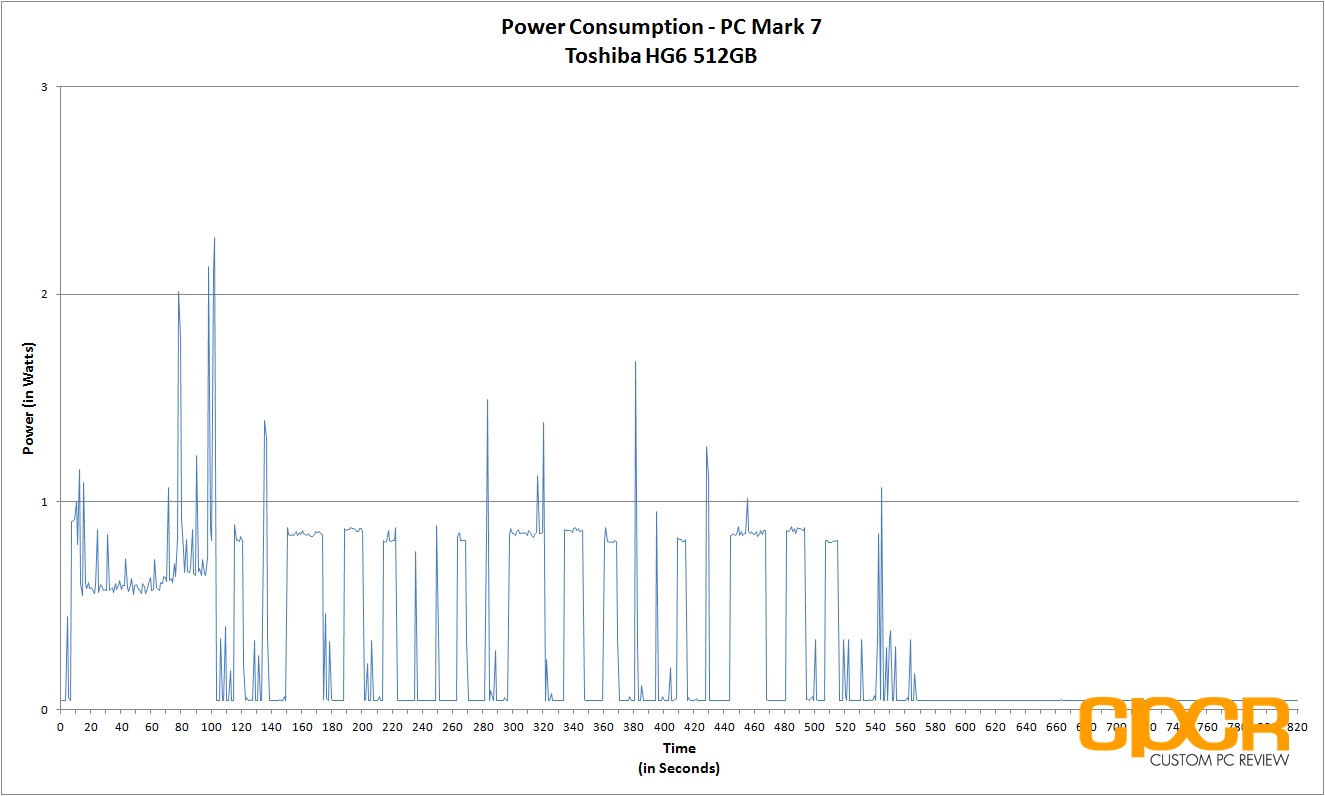Select the 'Power (in Watts)' vertical axis label

point(28,398)
